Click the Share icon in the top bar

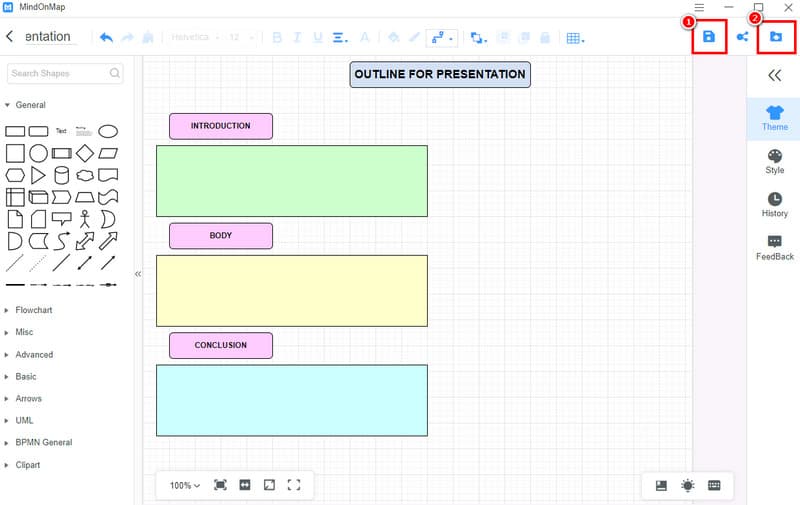pos(742,37)
